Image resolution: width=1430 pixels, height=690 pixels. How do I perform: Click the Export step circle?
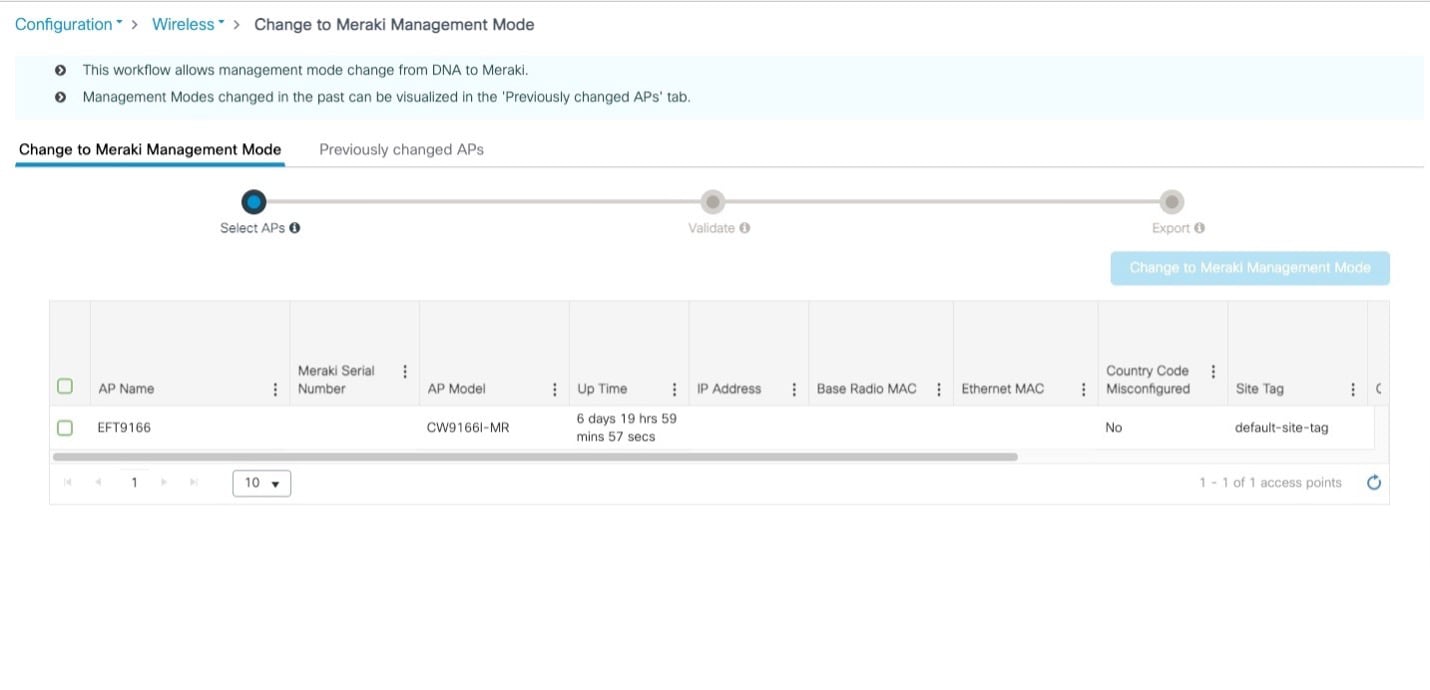tap(1171, 202)
